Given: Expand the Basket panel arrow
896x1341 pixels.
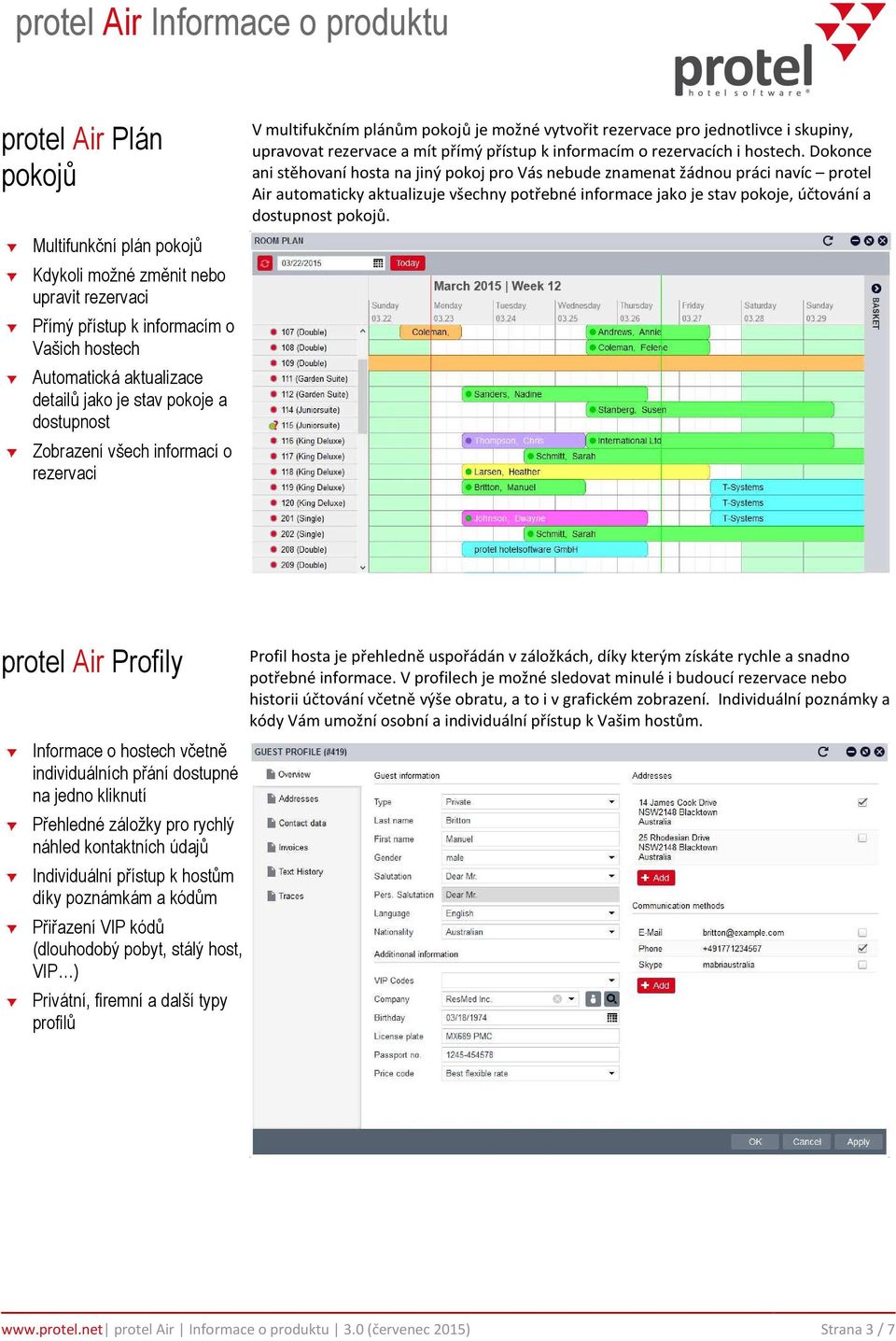Looking at the screenshot, I should tap(876, 289).
